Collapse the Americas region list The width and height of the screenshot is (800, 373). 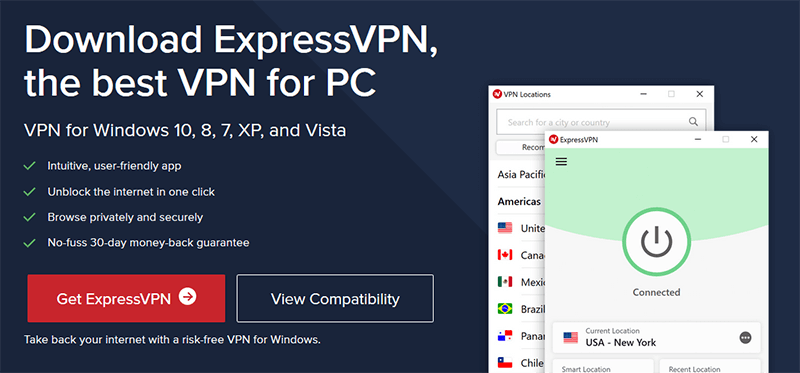[x=519, y=202]
